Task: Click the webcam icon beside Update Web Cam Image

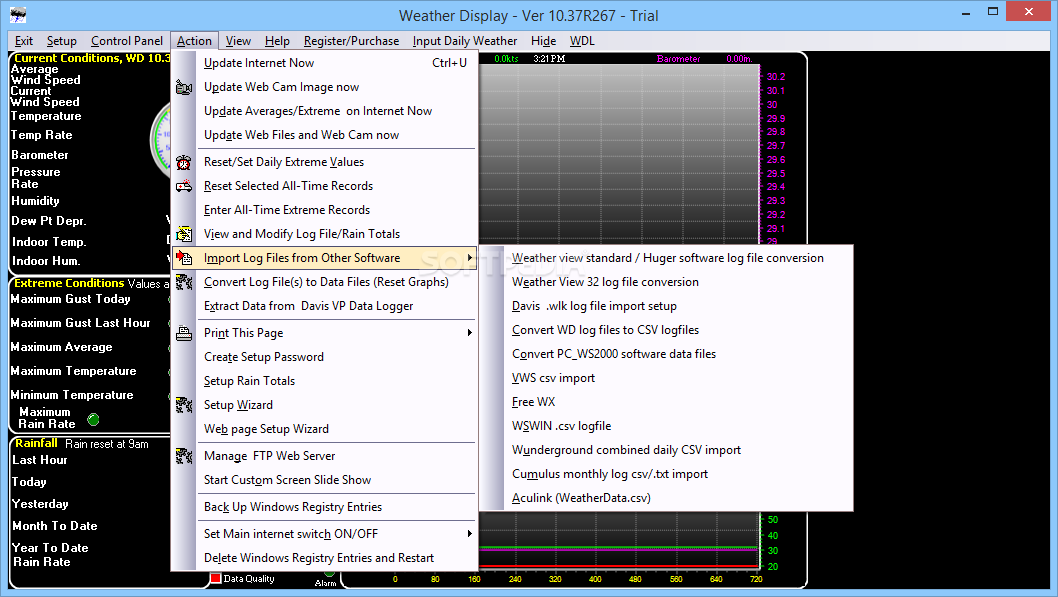Action: click(x=184, y=87)
